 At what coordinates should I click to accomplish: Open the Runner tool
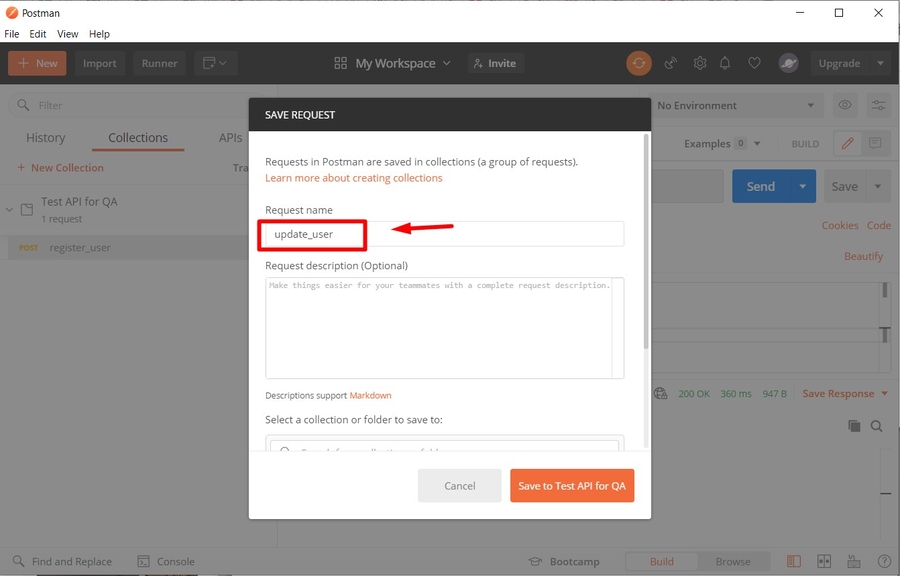(159, 63)
